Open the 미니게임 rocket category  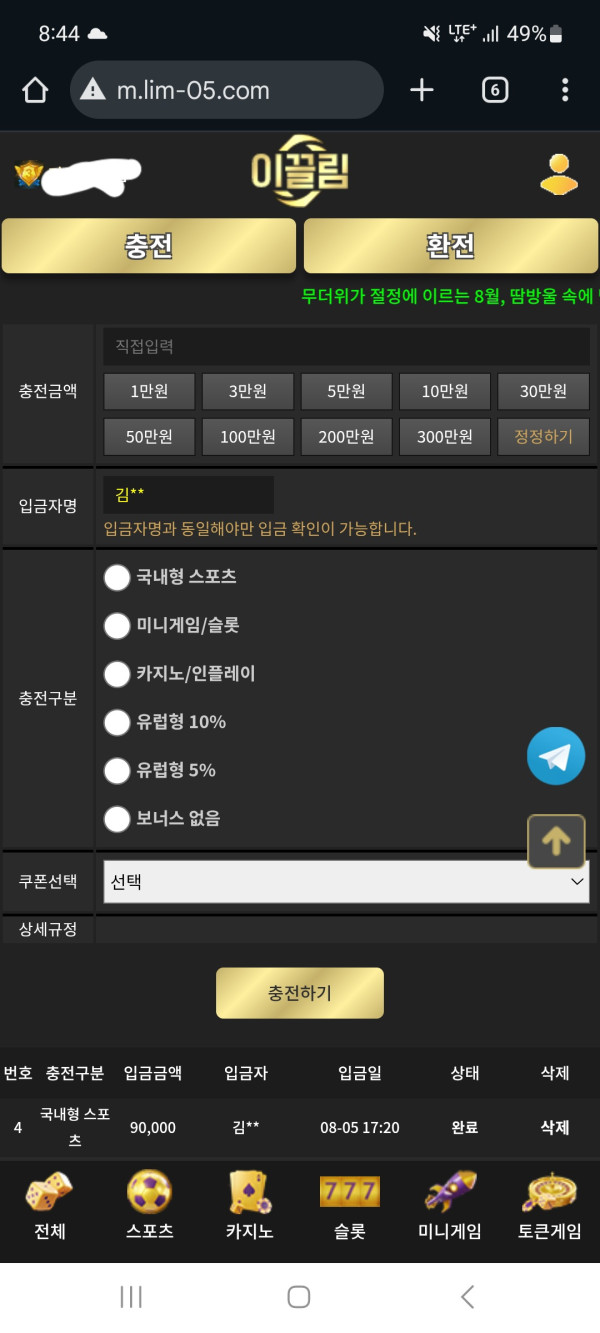(449, 1207)
